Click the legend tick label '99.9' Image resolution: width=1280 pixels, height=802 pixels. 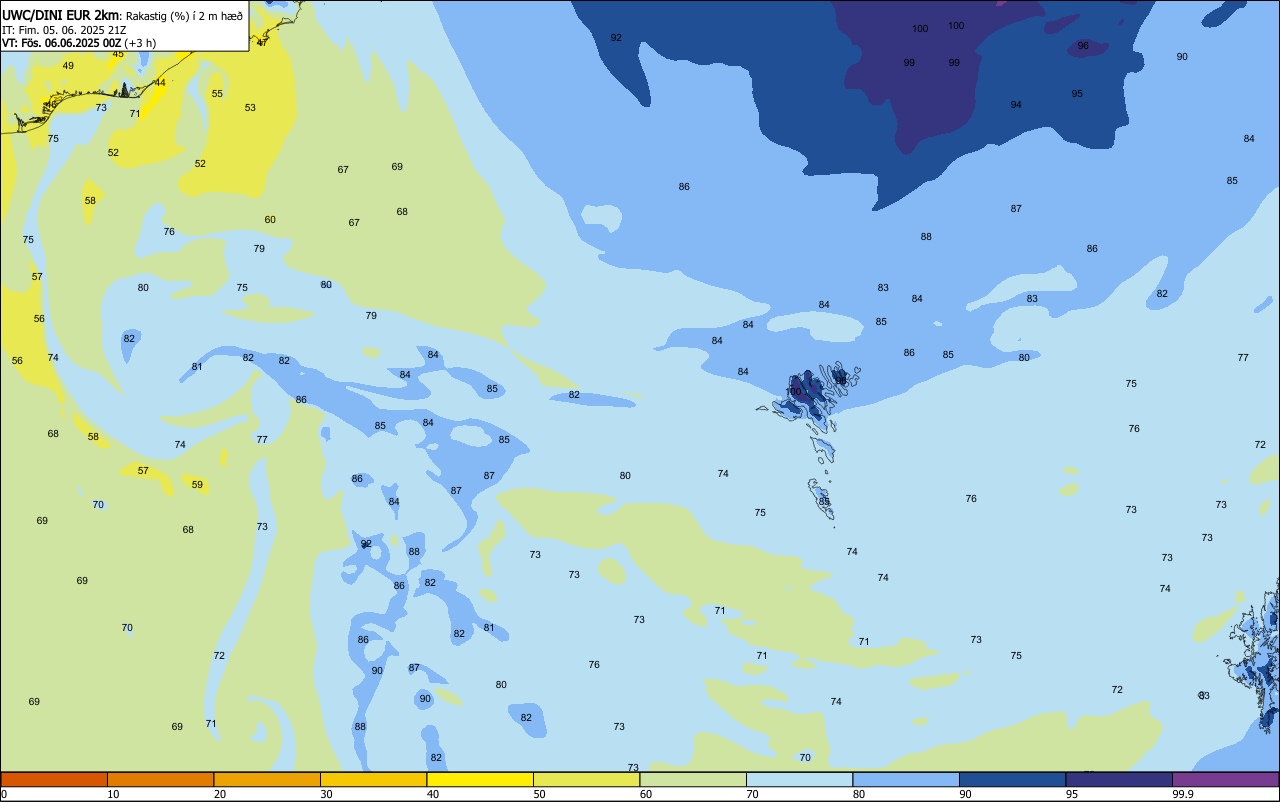[x=1183, y=794]
